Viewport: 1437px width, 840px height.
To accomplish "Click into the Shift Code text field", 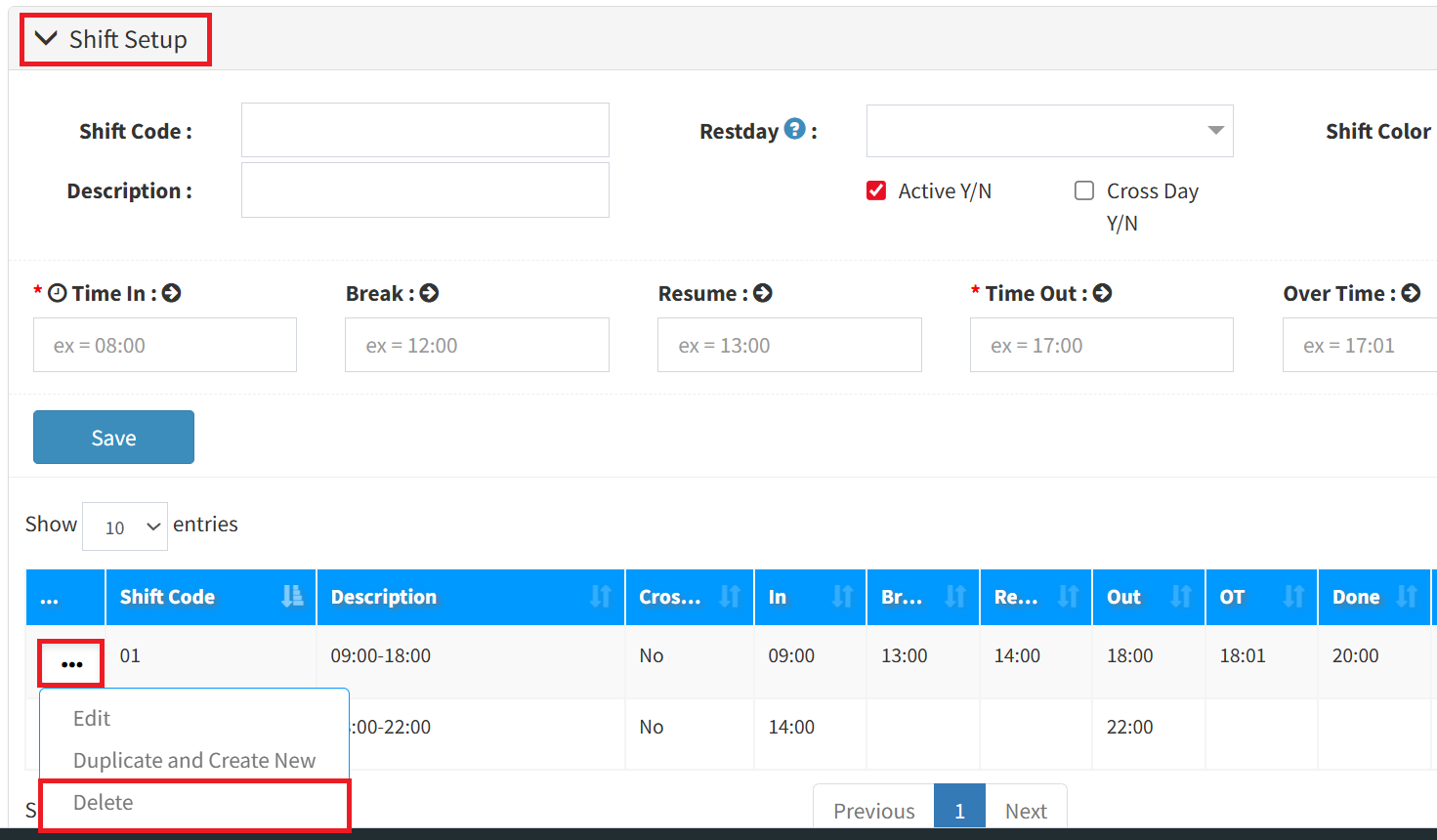I will pyautogui.click(x=425, y=130).
